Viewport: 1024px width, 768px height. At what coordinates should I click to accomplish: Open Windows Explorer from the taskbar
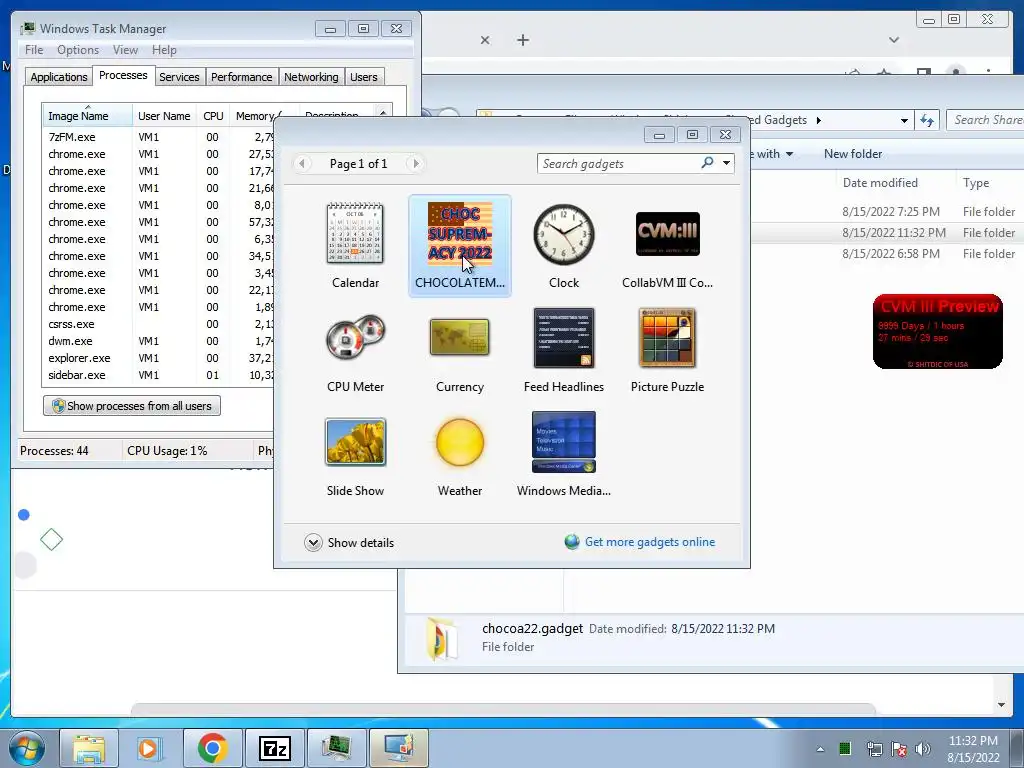point(89,748)
